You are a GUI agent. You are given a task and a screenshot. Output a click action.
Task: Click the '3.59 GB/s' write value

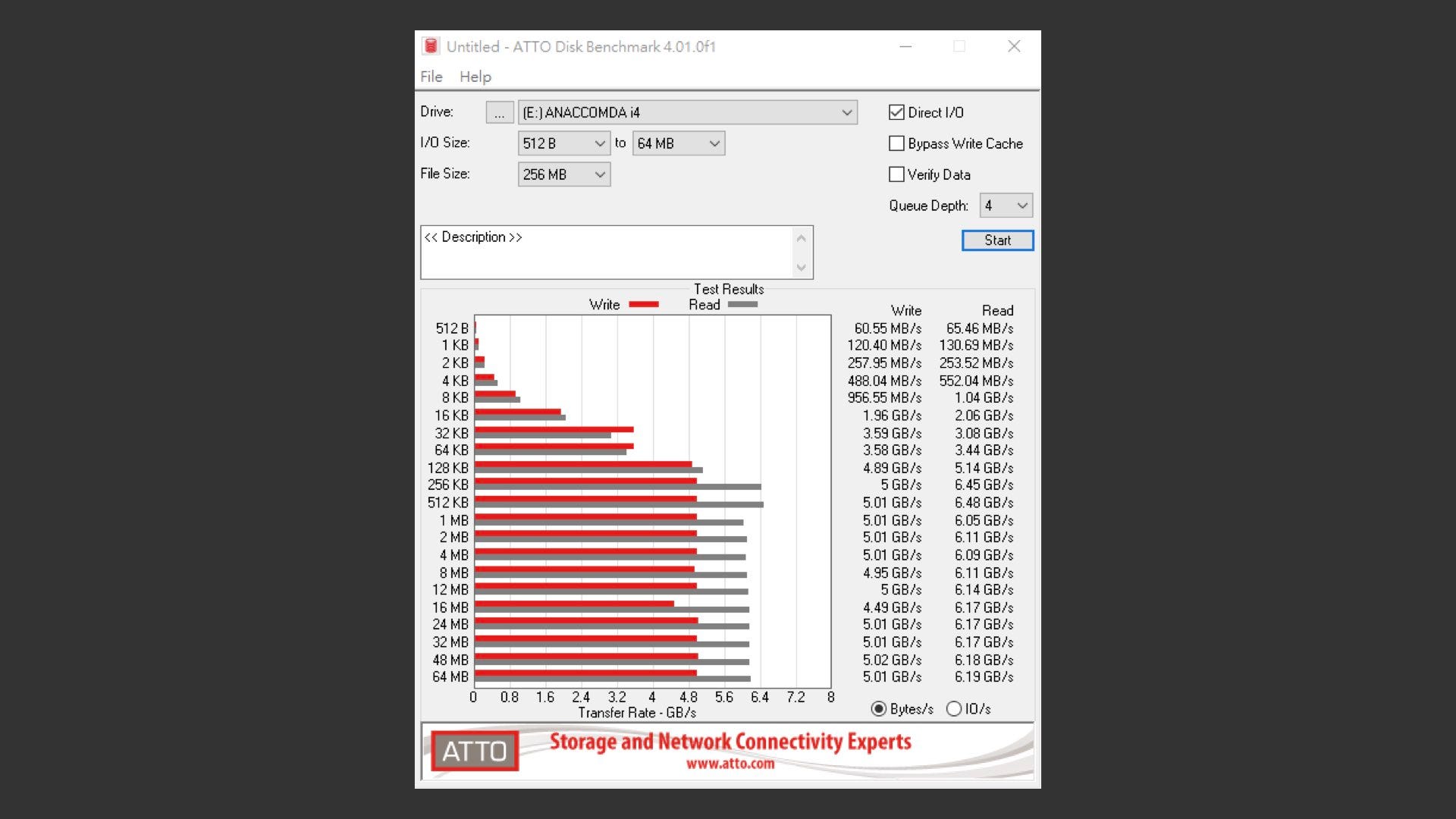click(x=893, y=433)
